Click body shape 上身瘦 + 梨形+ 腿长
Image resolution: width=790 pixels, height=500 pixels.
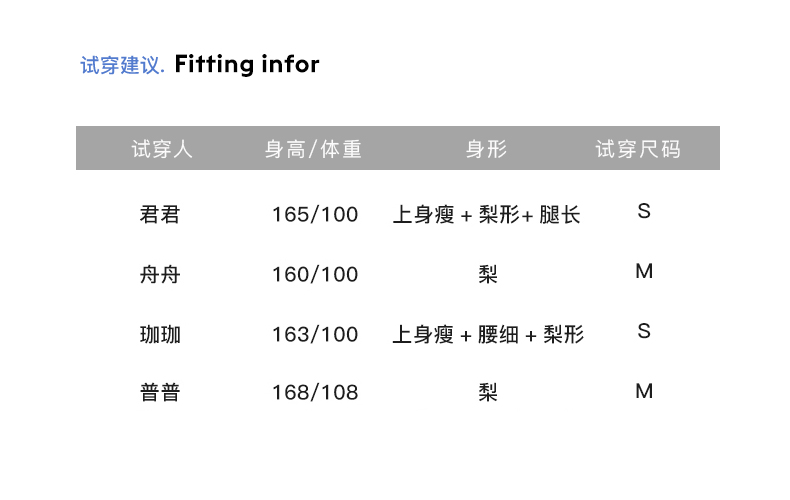pos(486,215)
